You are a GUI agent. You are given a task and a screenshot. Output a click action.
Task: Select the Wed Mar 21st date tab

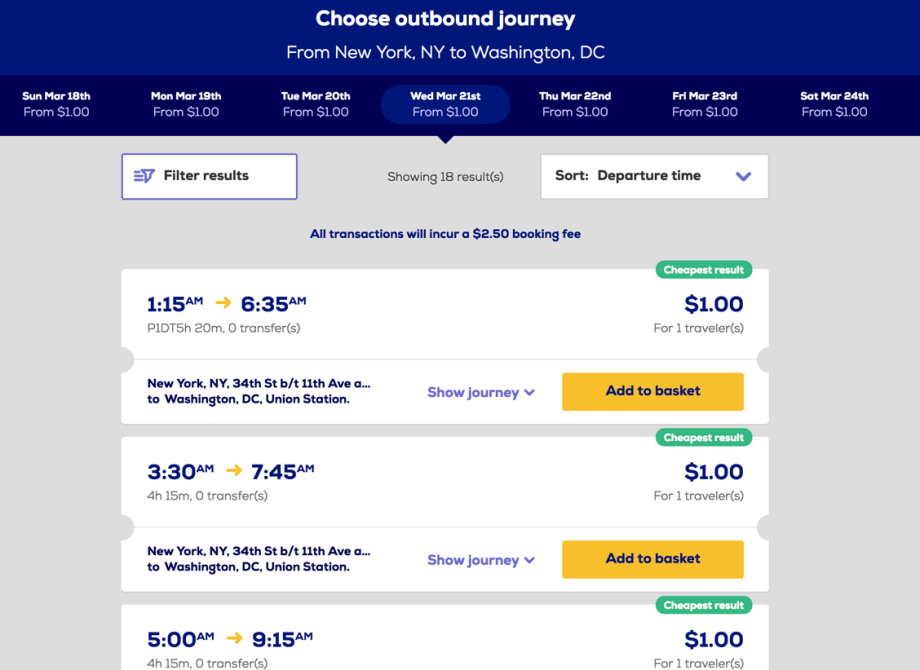coord(445,104)
